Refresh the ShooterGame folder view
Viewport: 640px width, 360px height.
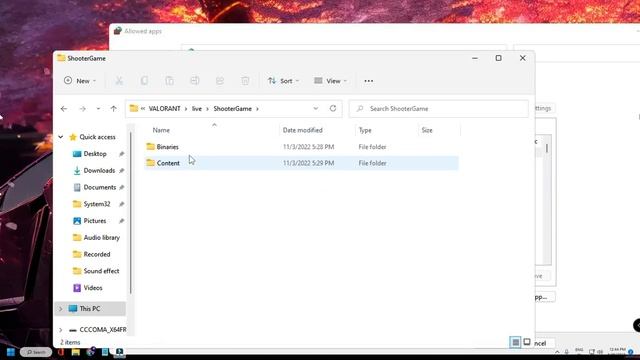[x=333, y=109]
